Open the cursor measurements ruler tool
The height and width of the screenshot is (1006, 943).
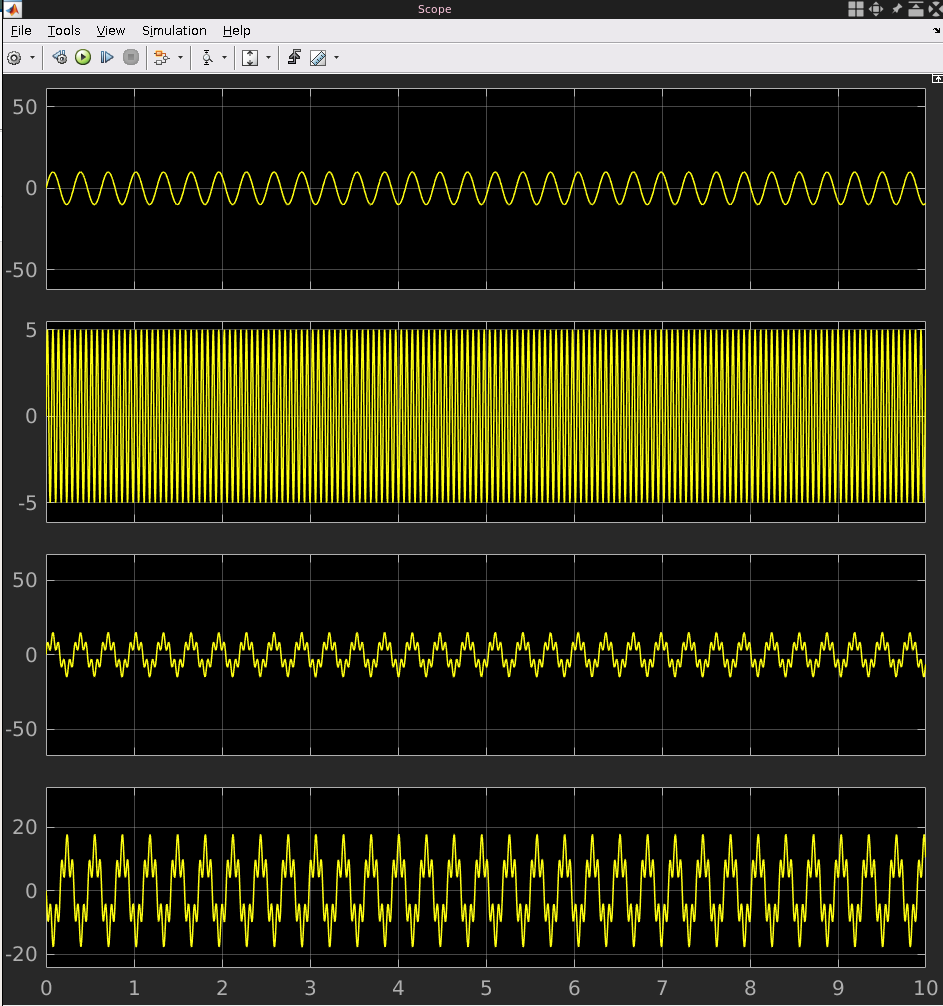318,58
